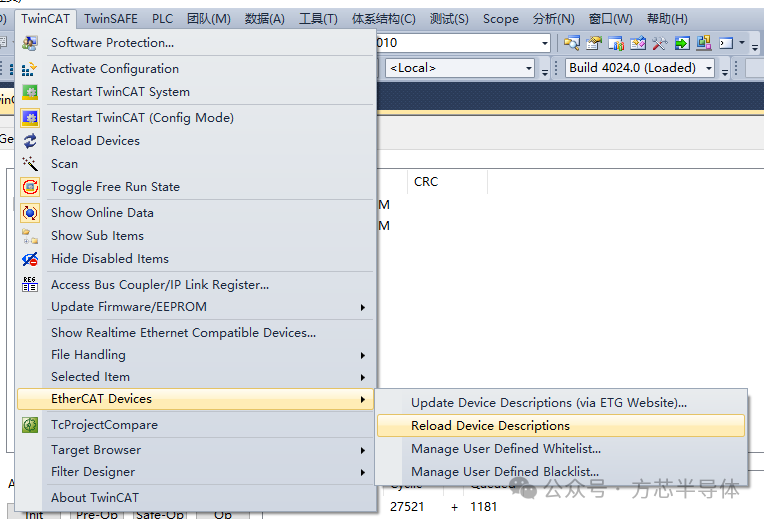Open the PLC menu
The image size is (764, 519).
click(x=162, y=19)
